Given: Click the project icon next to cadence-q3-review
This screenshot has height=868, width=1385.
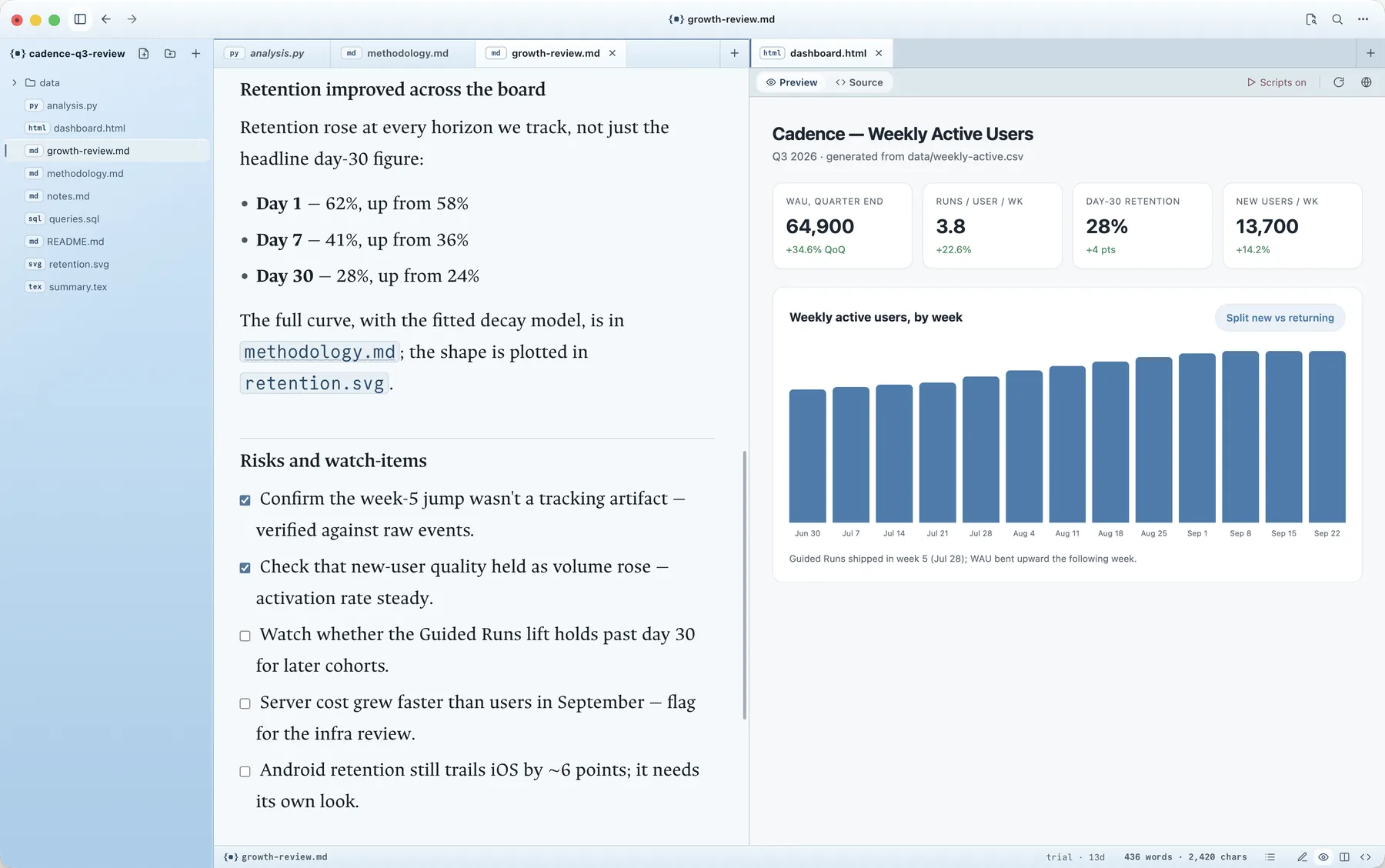Looking at the screenshot, I should coord(18,53).
